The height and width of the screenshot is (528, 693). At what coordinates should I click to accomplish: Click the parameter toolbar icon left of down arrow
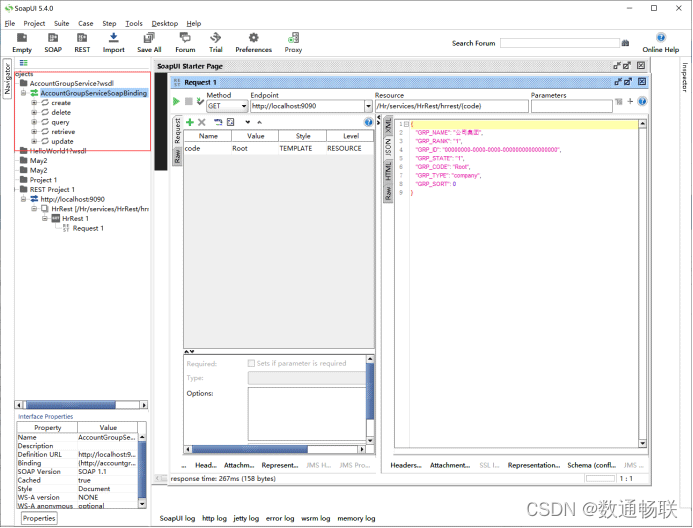click(230, 122)
